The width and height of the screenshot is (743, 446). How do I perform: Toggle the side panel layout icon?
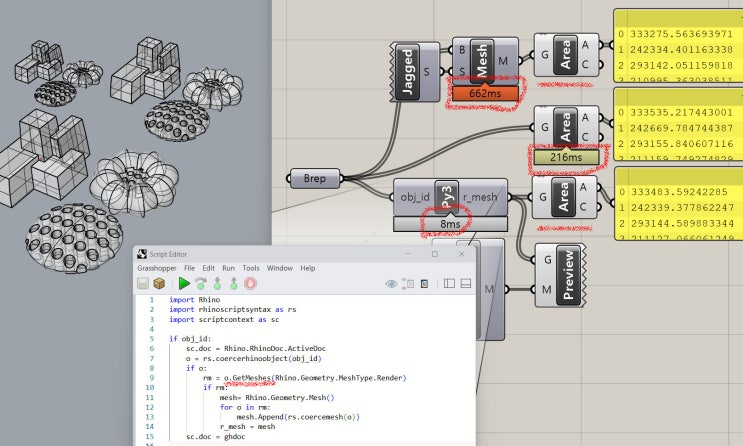point(449,283)
